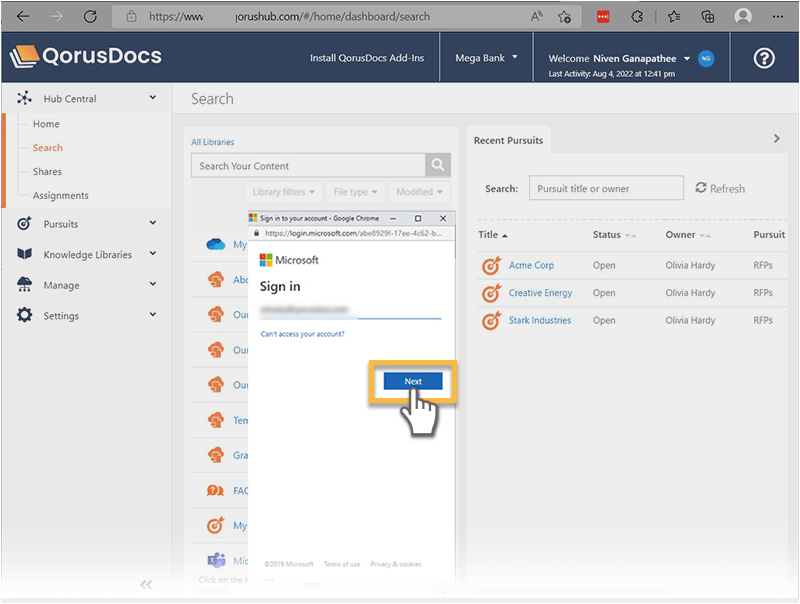
Task: Open Settings using the gear icon
Action: pos(24,315)
